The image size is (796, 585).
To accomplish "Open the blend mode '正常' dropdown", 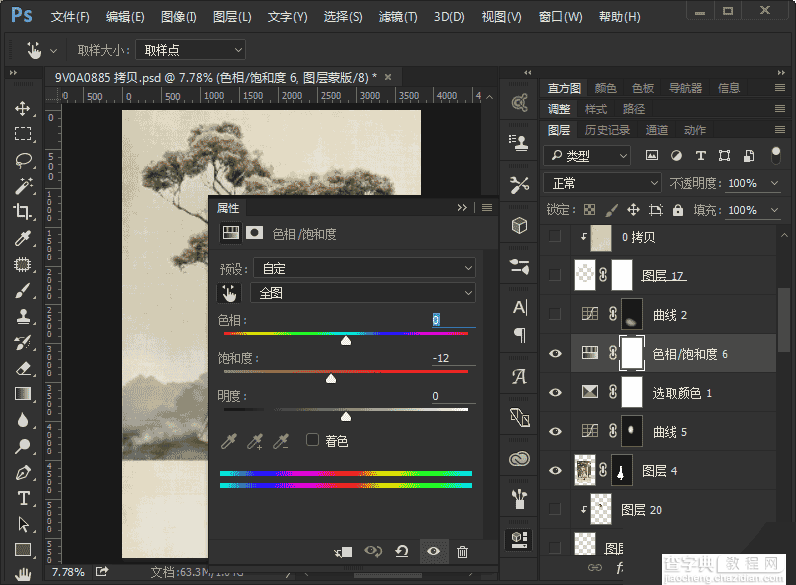I will click(602, 183).
